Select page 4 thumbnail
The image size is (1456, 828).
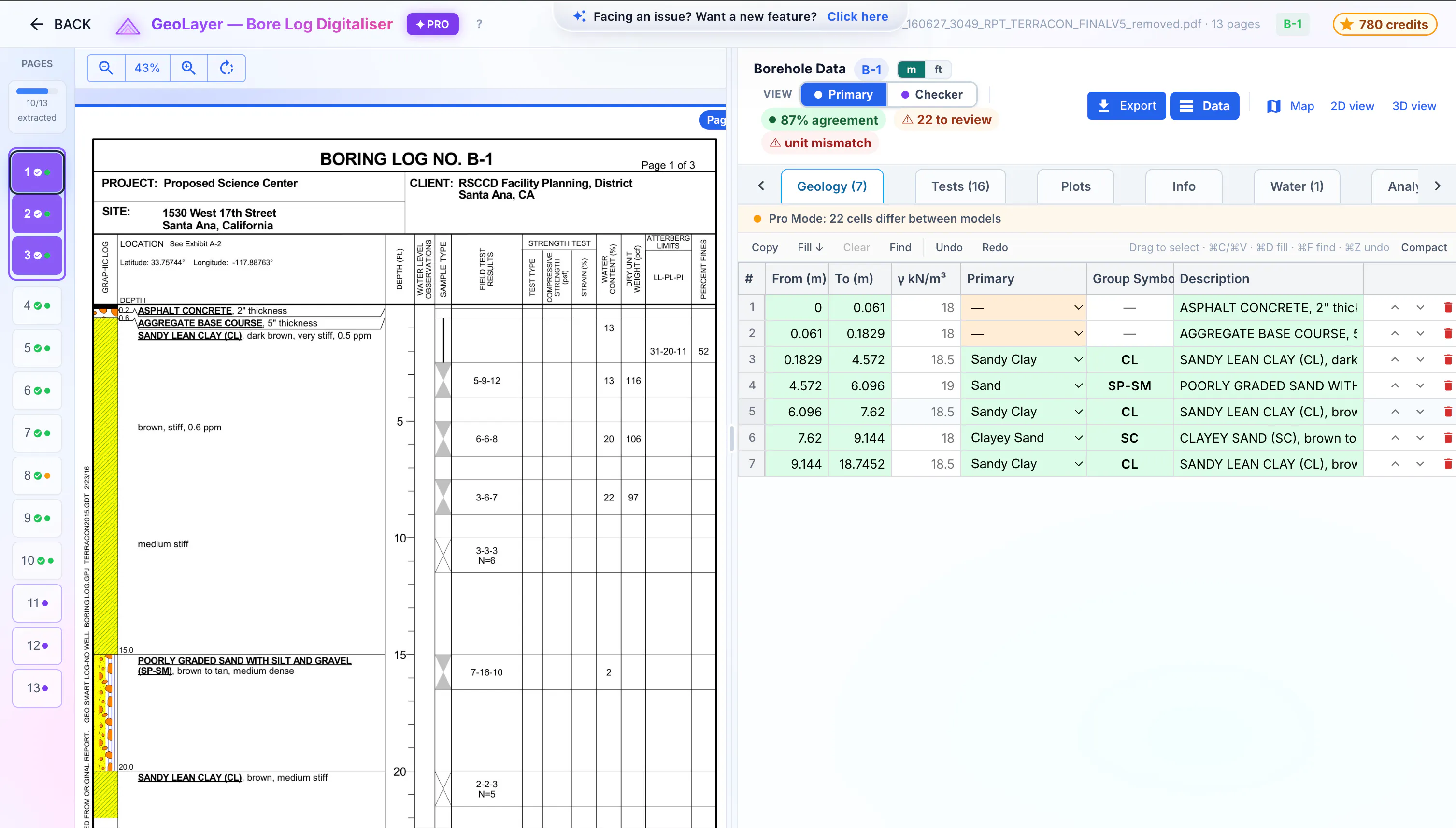tap(37, 305)
